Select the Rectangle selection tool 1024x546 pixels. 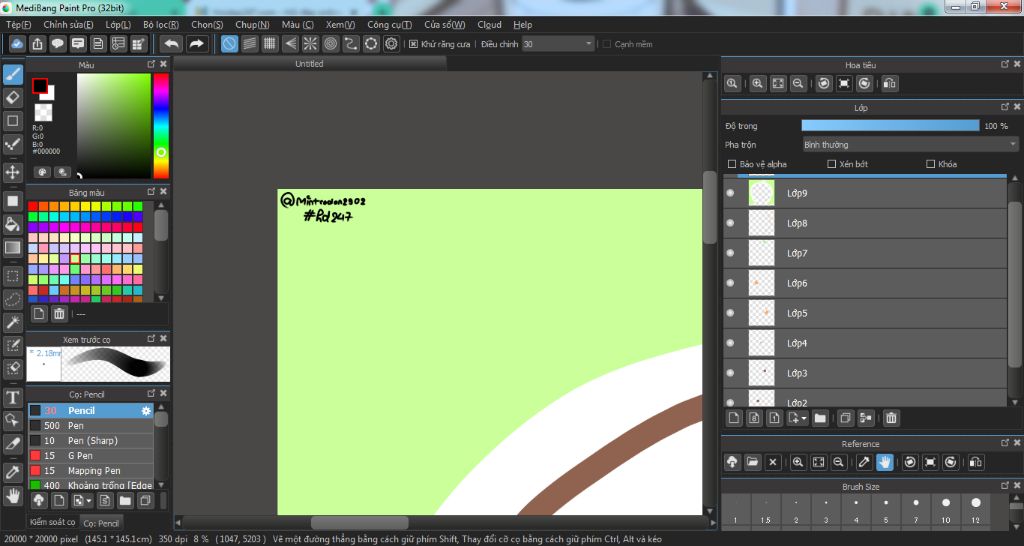click(12, 276)
